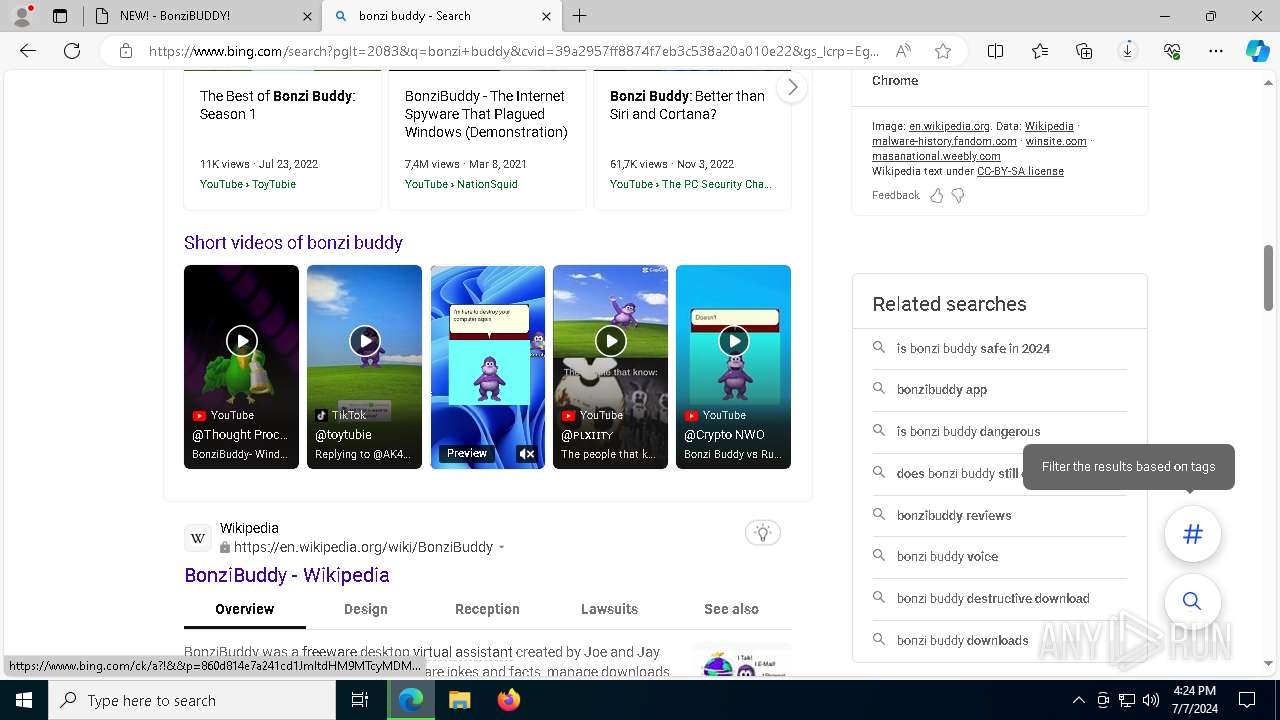Close the bonzi buddy - Search tab

coord(546,16)
